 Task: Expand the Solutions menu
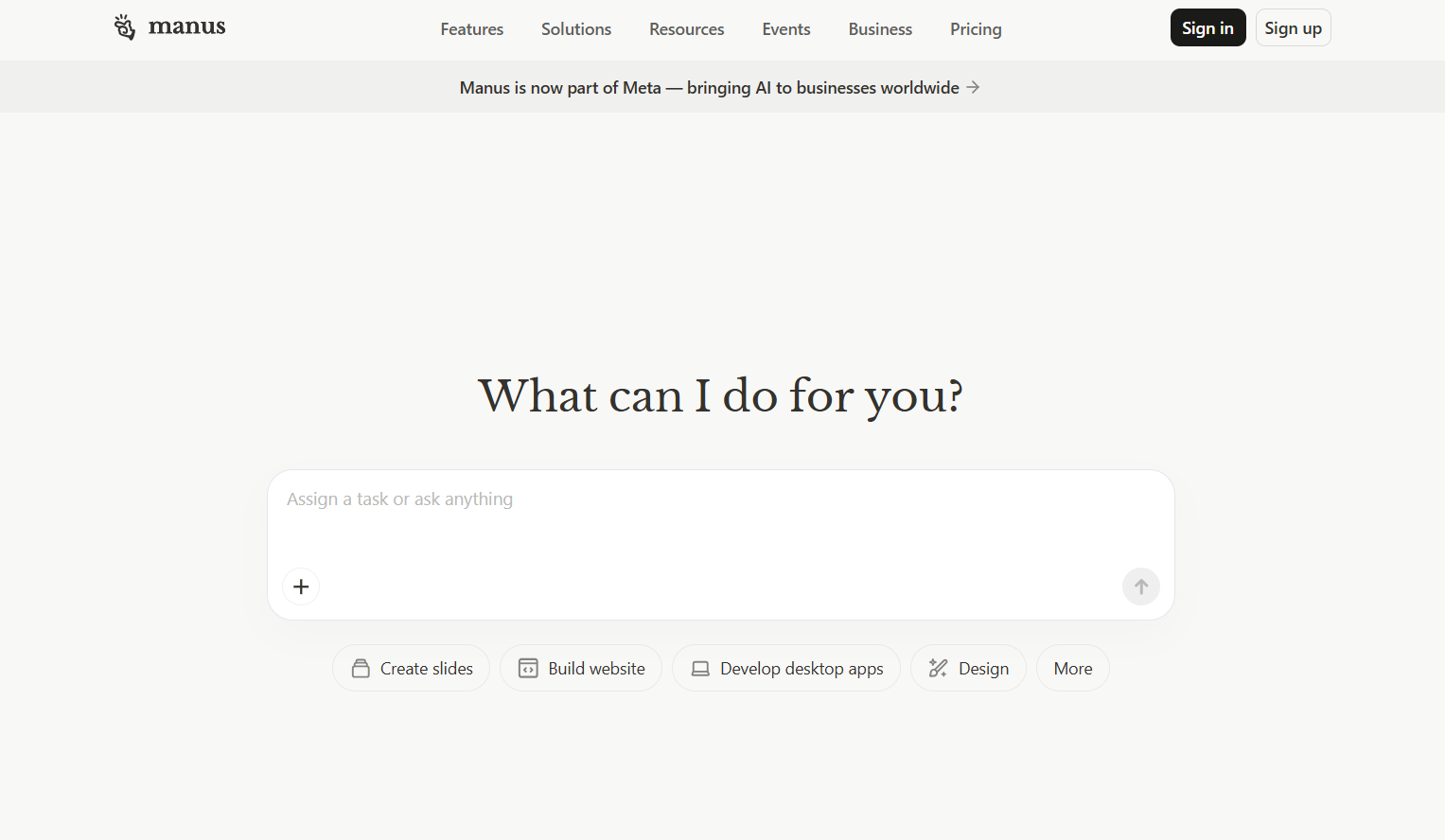pyautogui.click(x=575, y=29)
